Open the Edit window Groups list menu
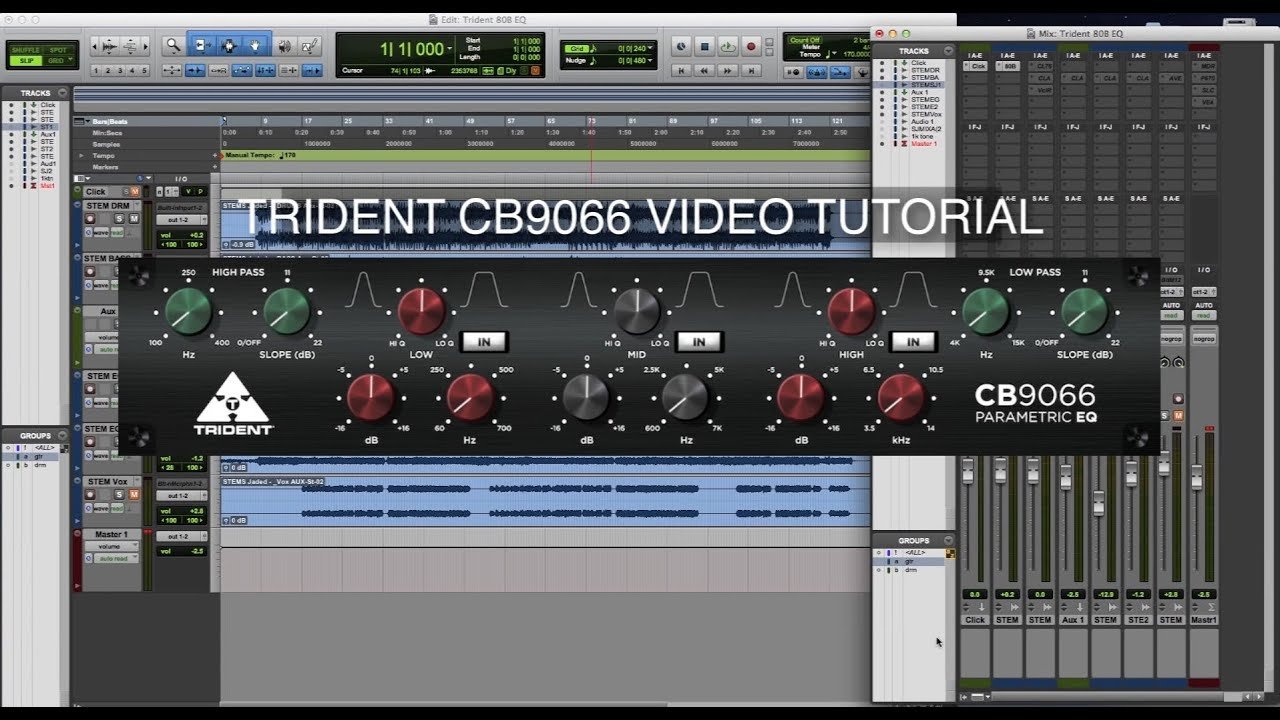Viewport: 1280px width, 720px height. pyautogui.click(x=63, y=436)
